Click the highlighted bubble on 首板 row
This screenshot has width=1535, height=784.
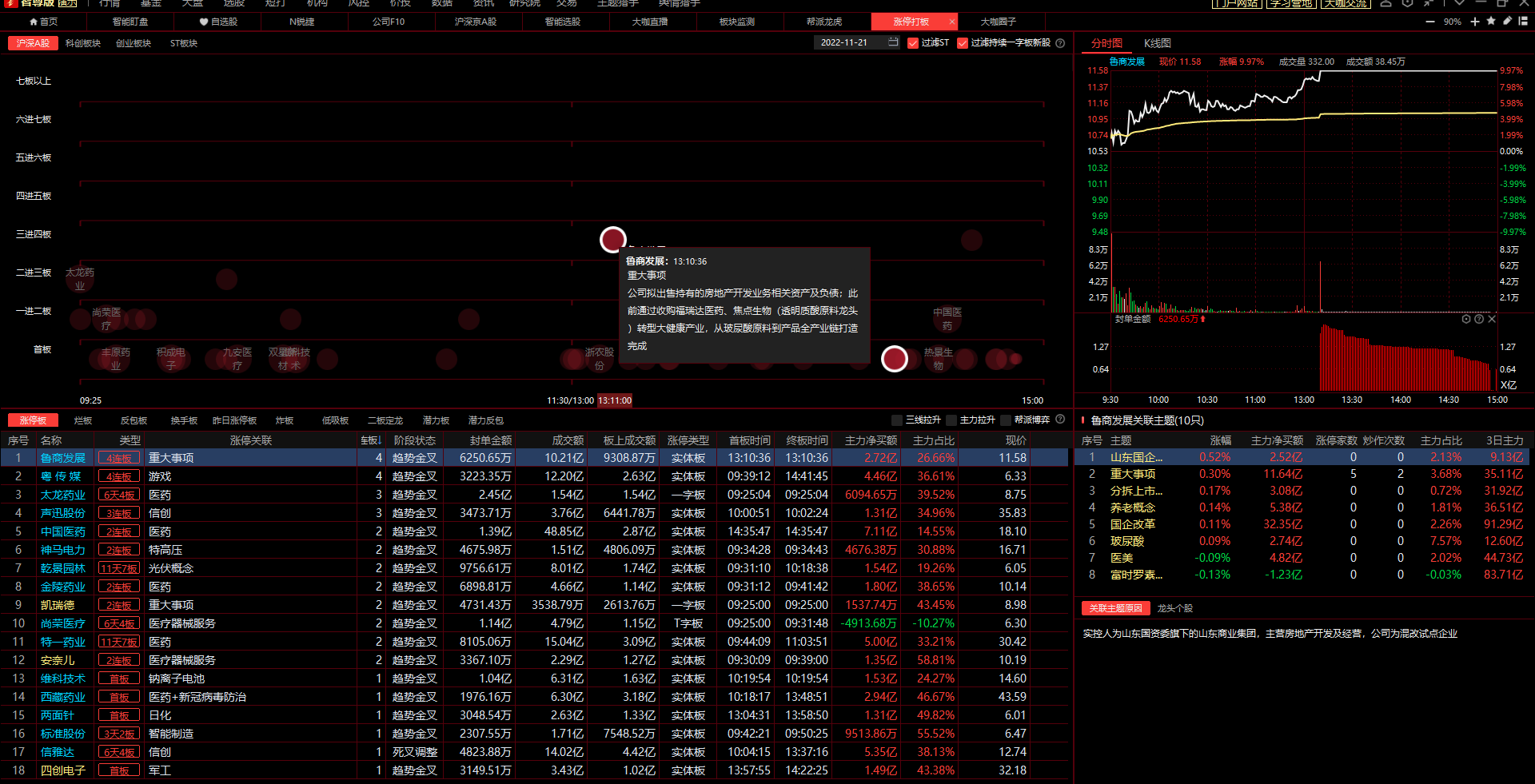[894, 359]
